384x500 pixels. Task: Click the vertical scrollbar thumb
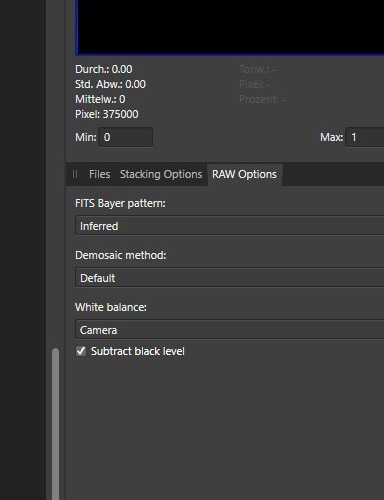(56, 423)
